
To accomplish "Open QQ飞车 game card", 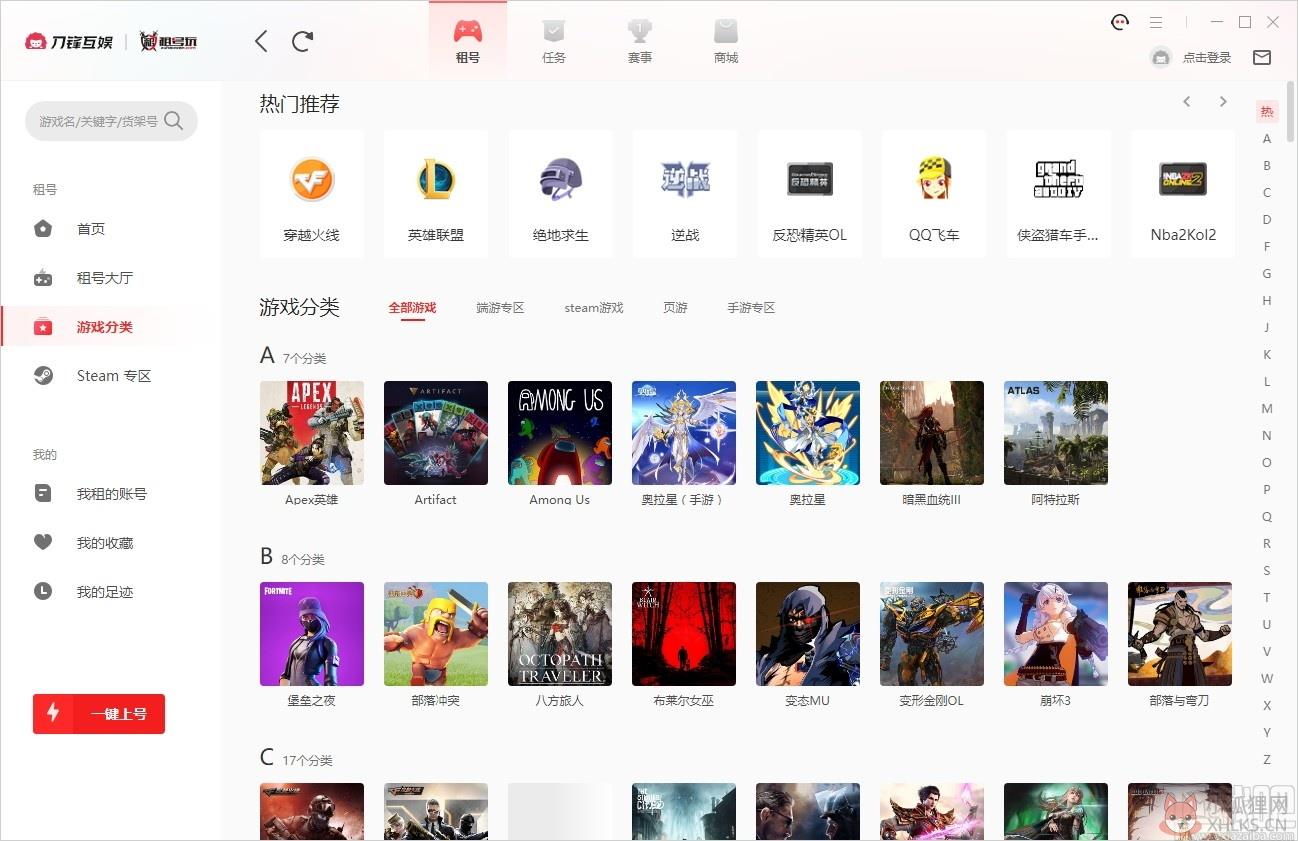I will click(x=934, y=194).
